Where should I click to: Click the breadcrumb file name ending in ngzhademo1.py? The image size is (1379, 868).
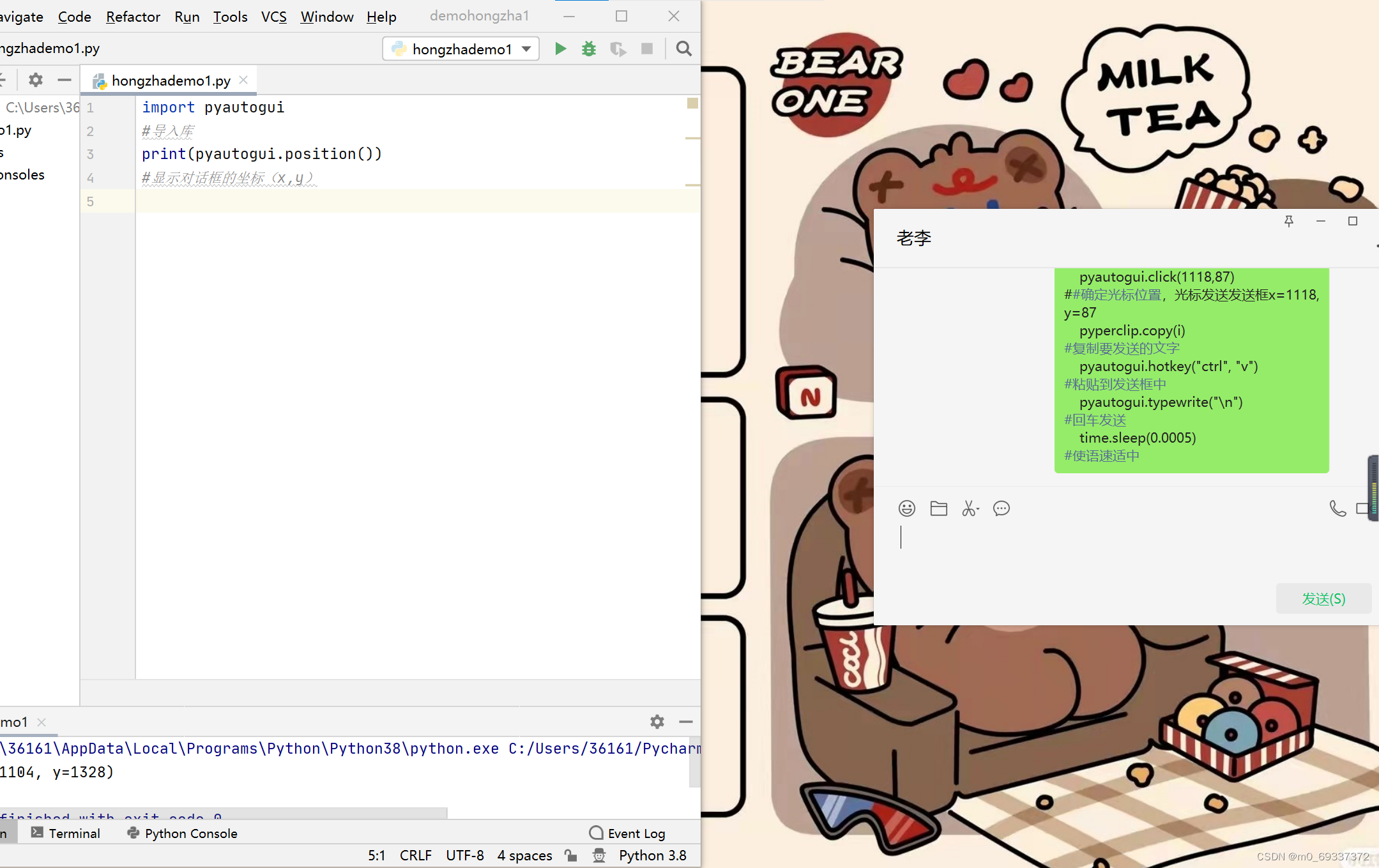[50, 49]
